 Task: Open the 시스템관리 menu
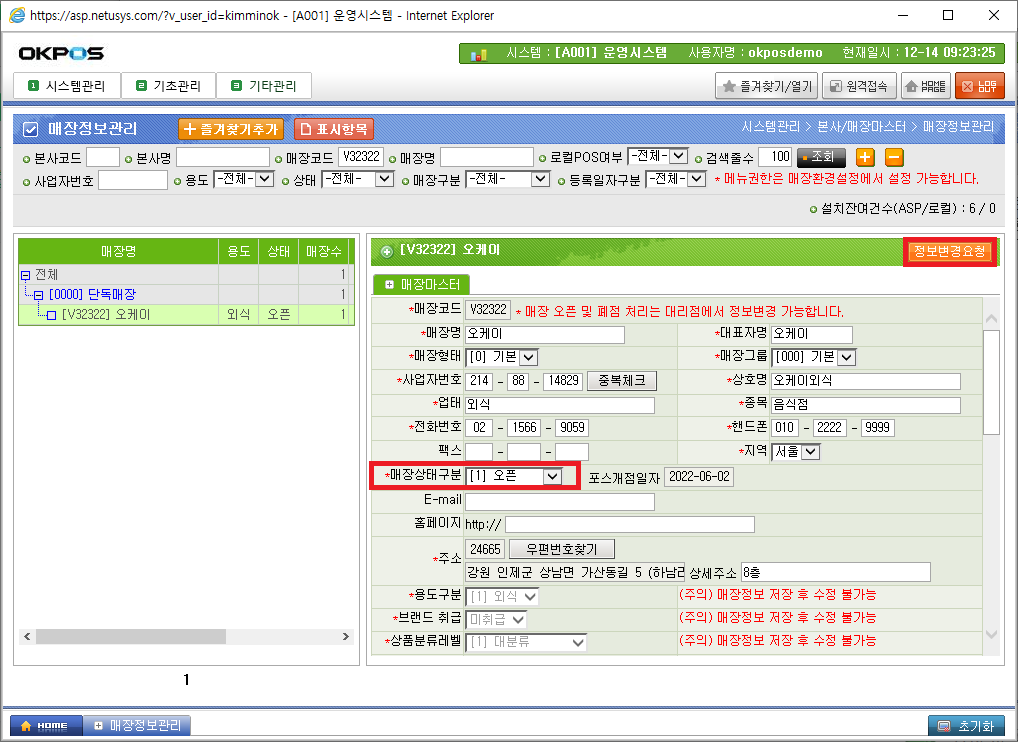click(66, 86)
